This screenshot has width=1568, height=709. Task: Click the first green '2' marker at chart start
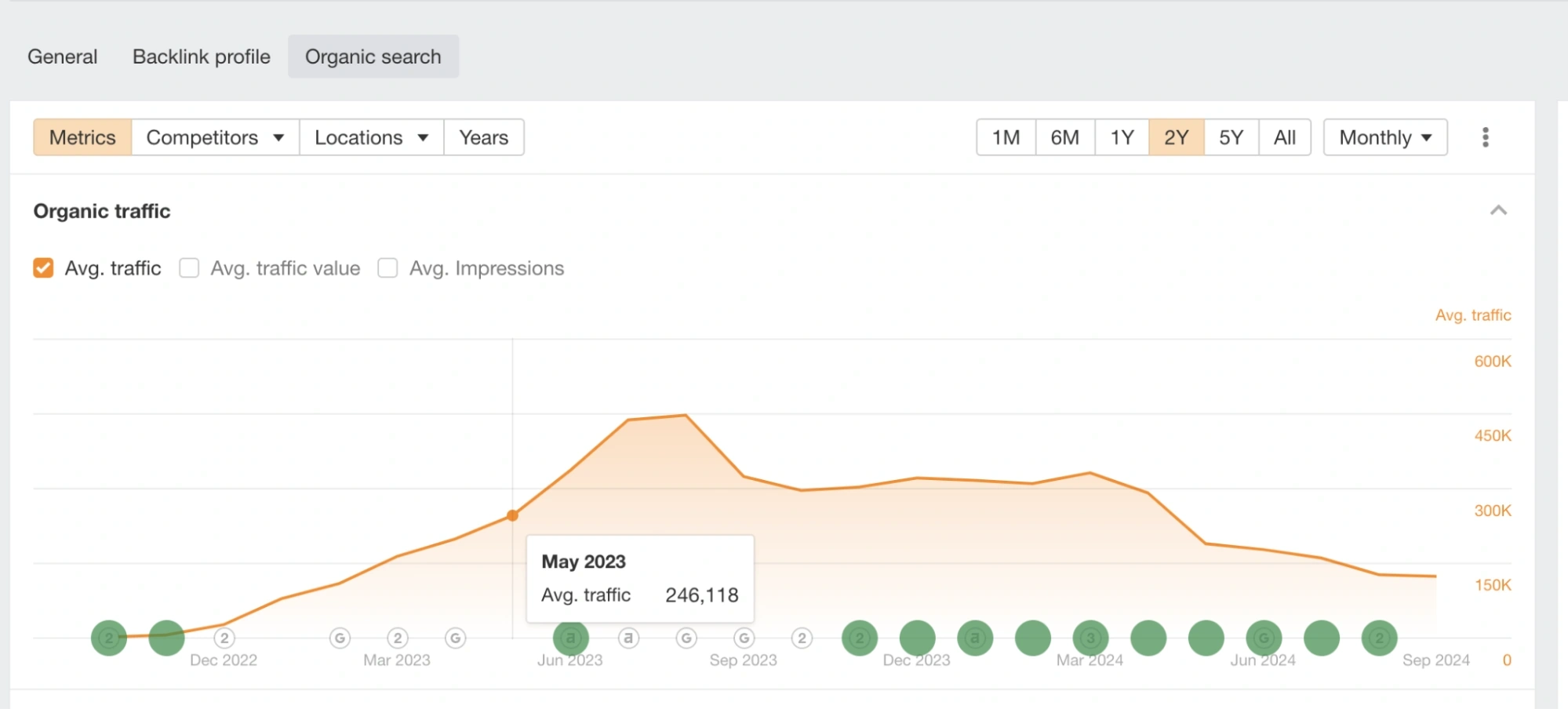point(109,638)
